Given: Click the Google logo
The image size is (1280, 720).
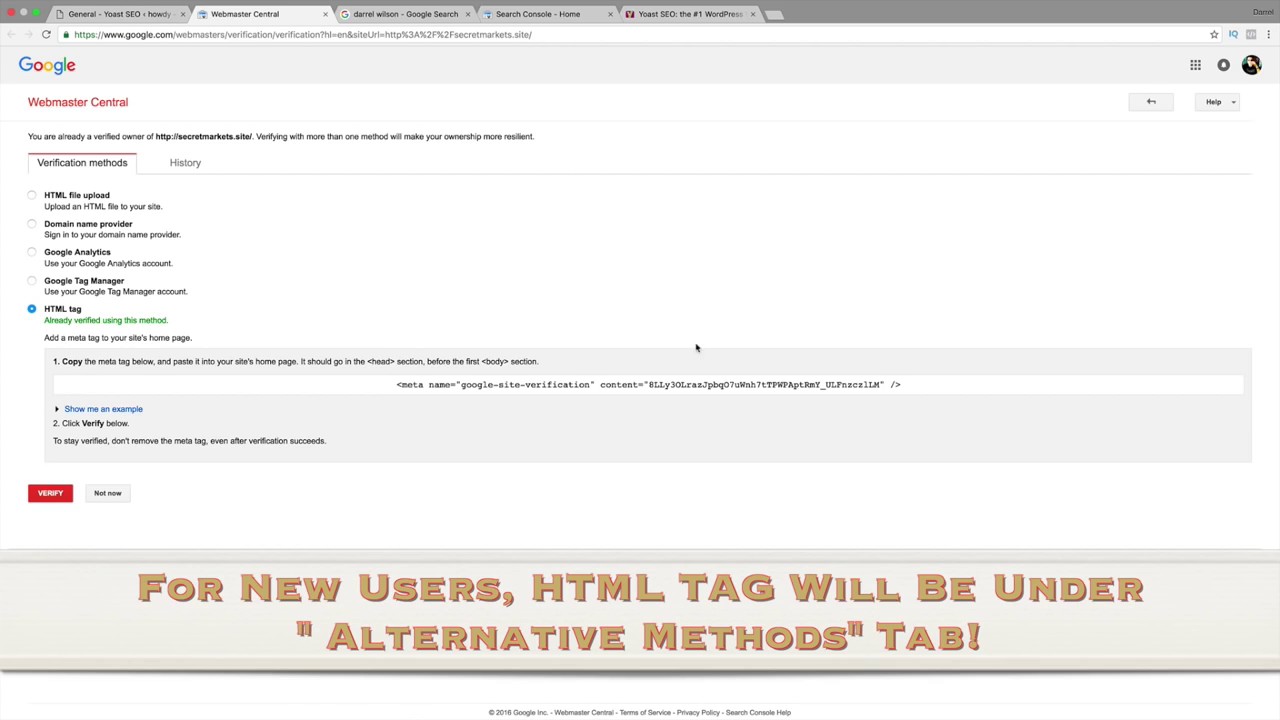Looking at the screenshot, I should pyautogui.click(x=47, y=65).
